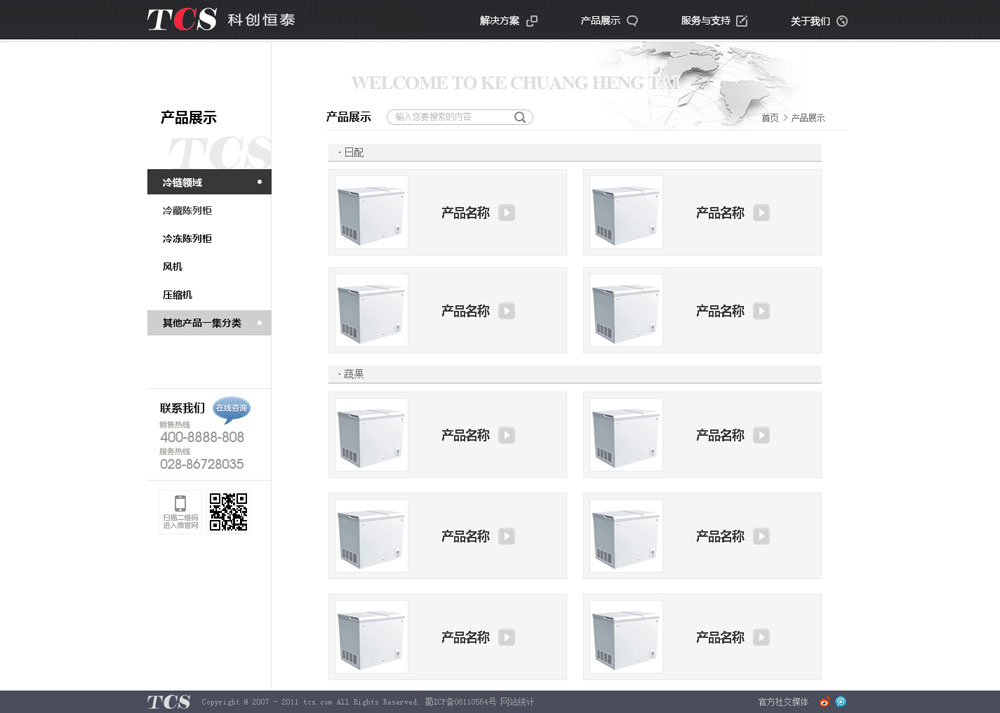The image size is (1000, 713).
Task: Click the QR code image
Action: click(x=228, y=511)
